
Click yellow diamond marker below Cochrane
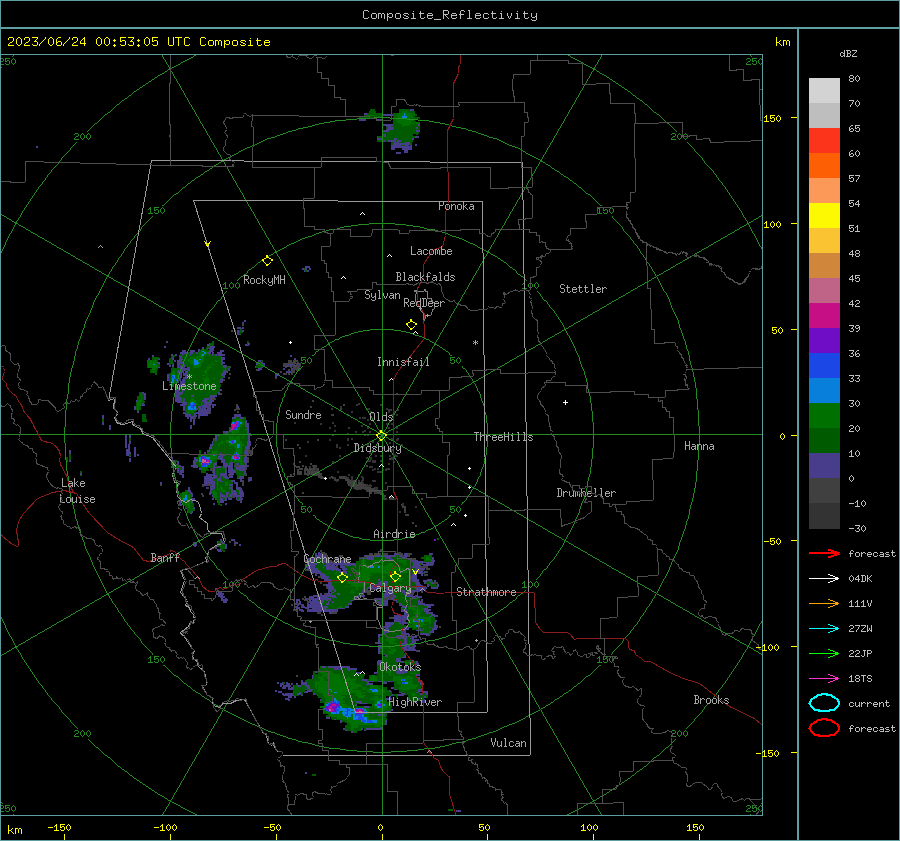[x=342, y=578]
